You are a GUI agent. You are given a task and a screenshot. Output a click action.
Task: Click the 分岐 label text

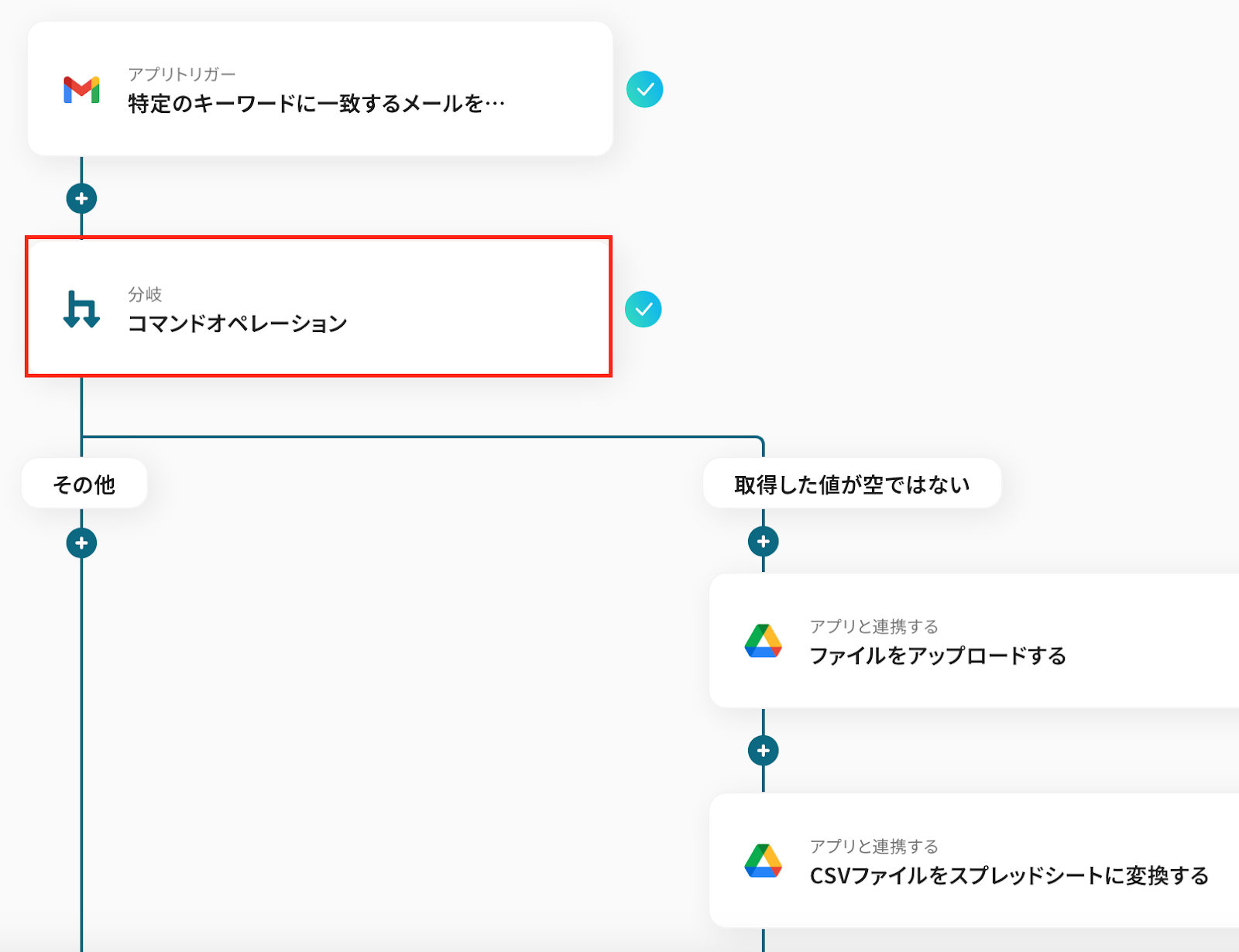[x=145, y=294]
